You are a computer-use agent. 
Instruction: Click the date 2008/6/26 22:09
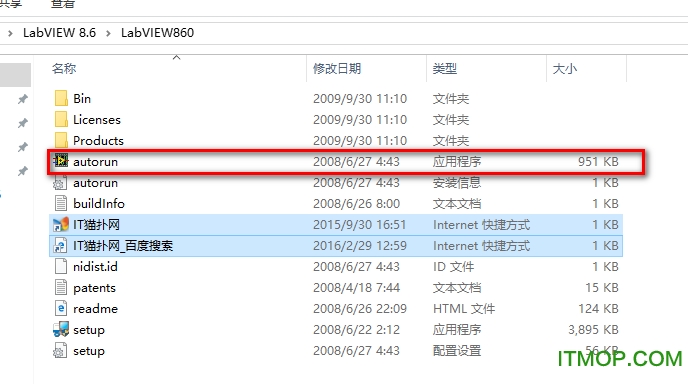360,309
